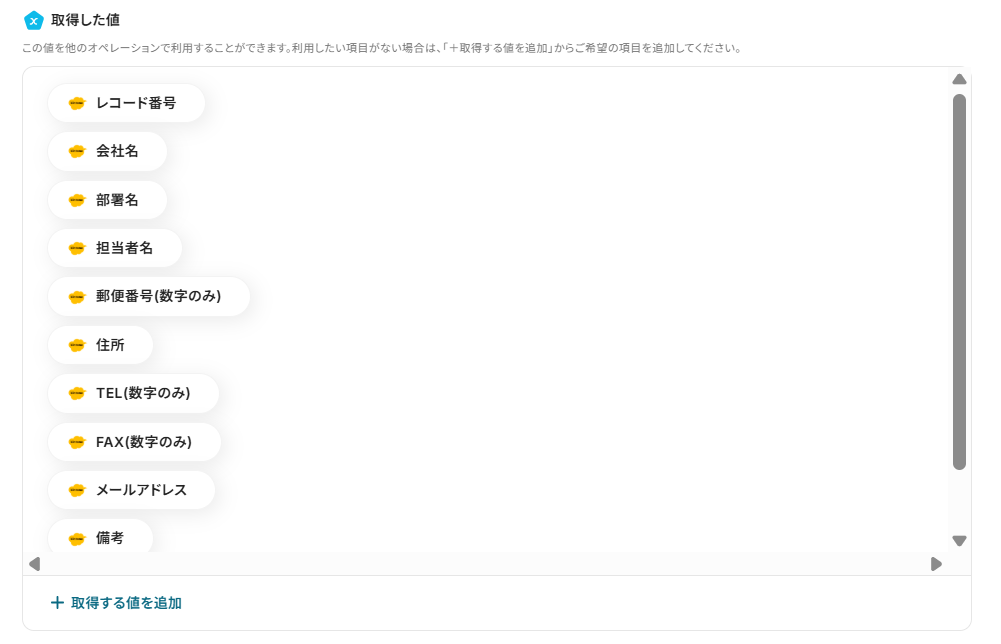Image resolution: width=1001 pixels, height=644 pixels.
Task: Choose the 備考 value chip
Action: tap(100, 536)
